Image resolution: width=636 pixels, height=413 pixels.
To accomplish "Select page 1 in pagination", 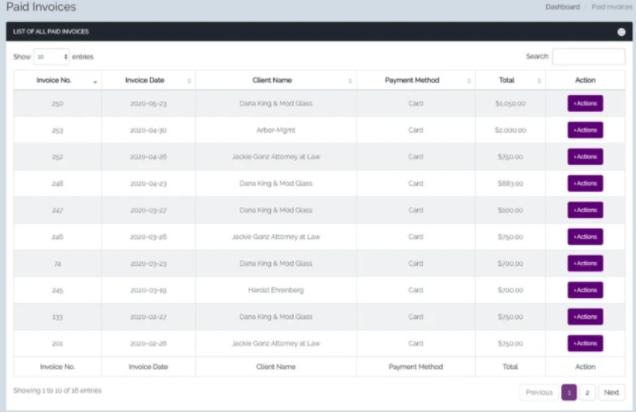I will (x=569, y=392).
